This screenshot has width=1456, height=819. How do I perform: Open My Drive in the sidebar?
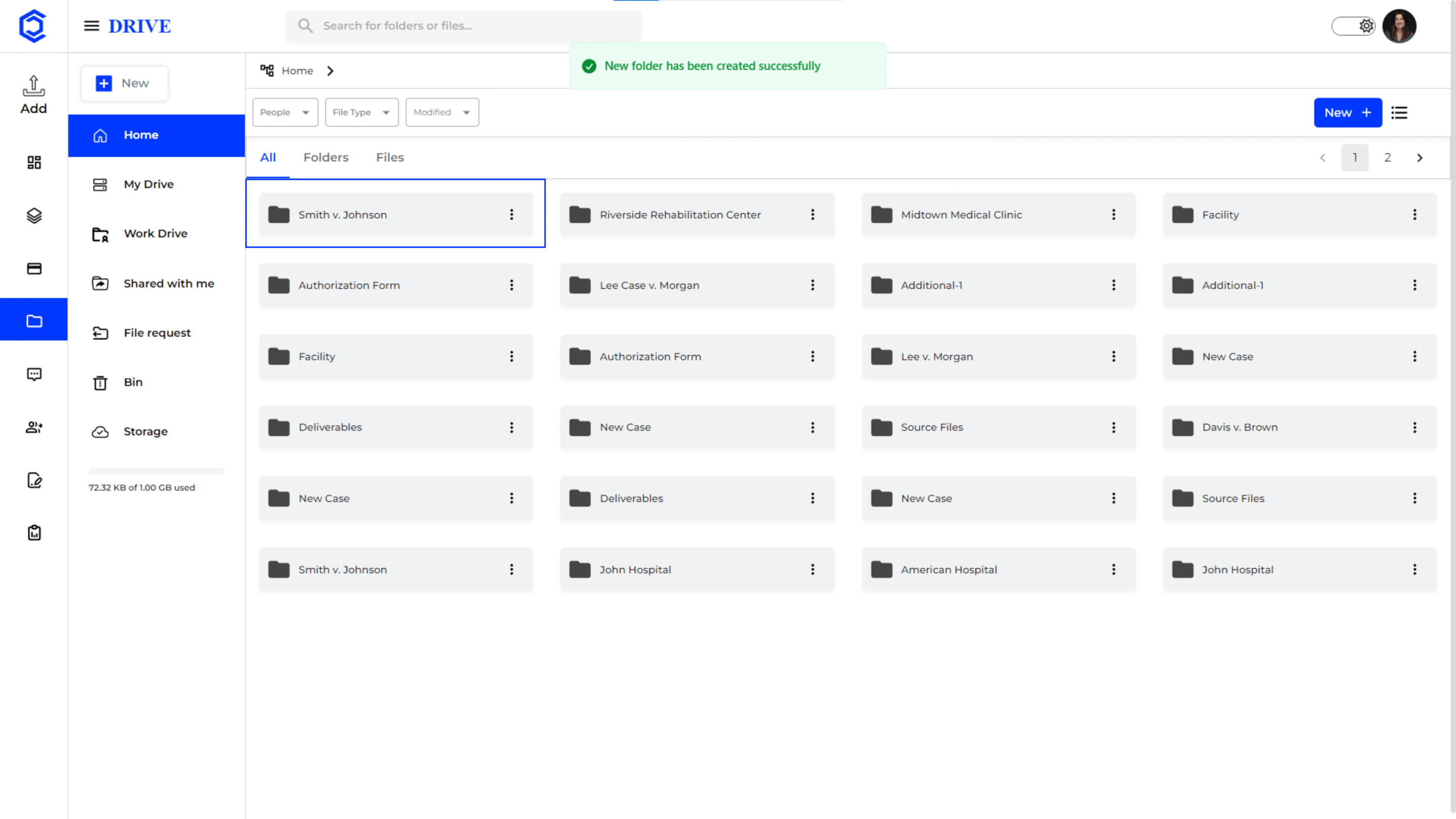(x=157, y=184)
